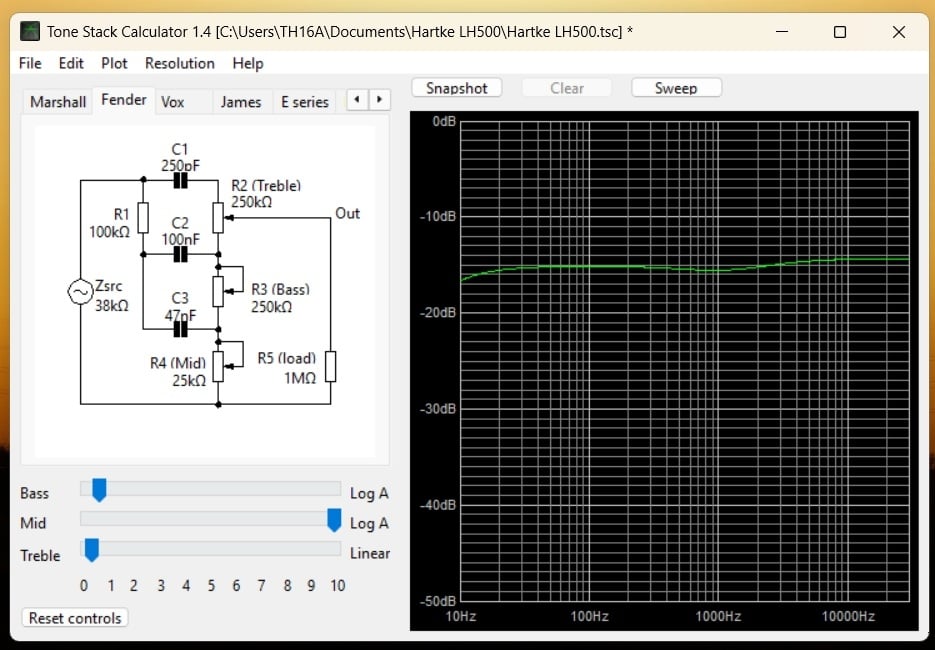Click the R3 (Bass) 250kΩ label

pos(280,298)
